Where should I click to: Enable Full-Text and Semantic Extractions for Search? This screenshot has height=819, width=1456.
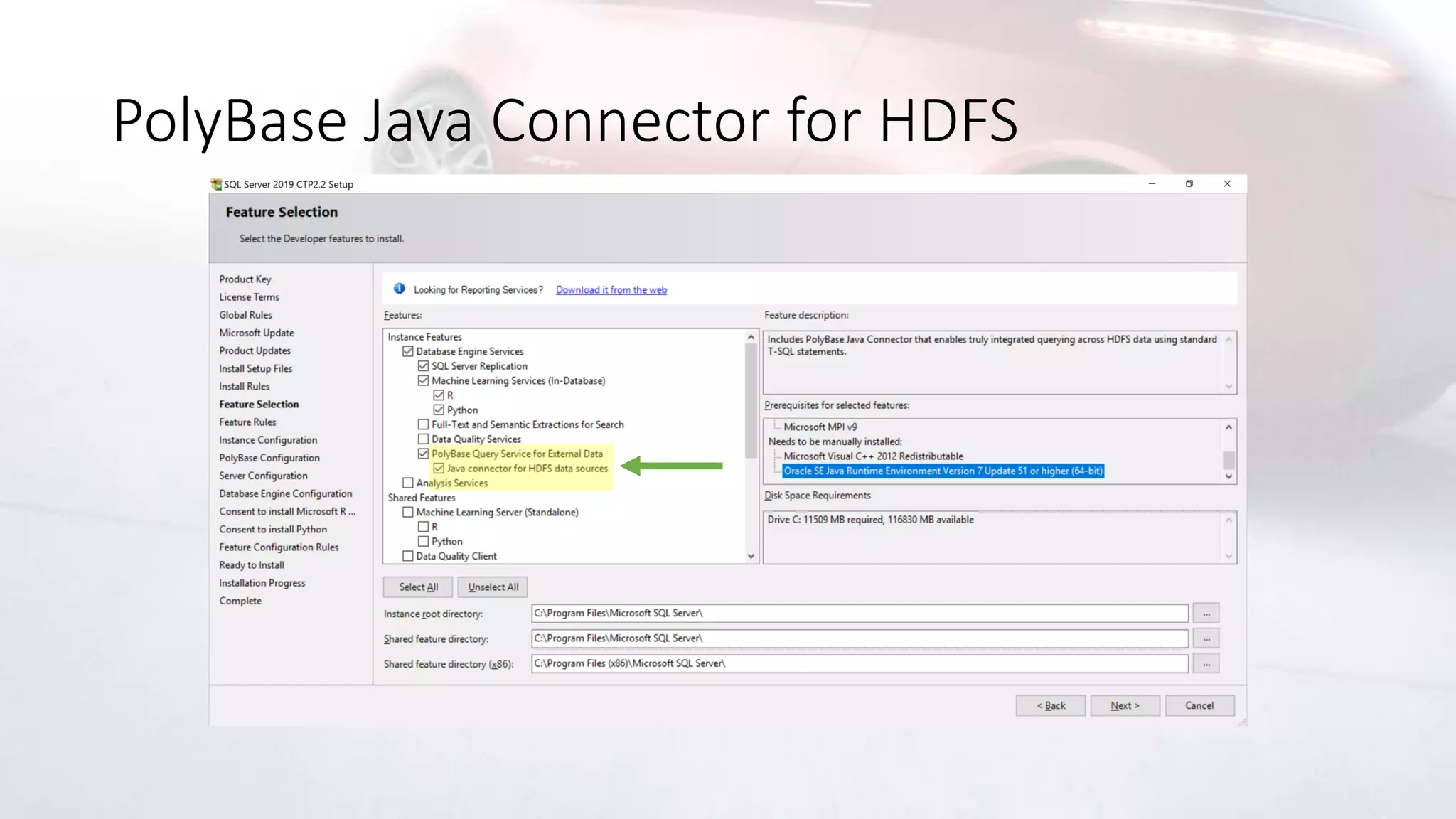pos(424,424)
